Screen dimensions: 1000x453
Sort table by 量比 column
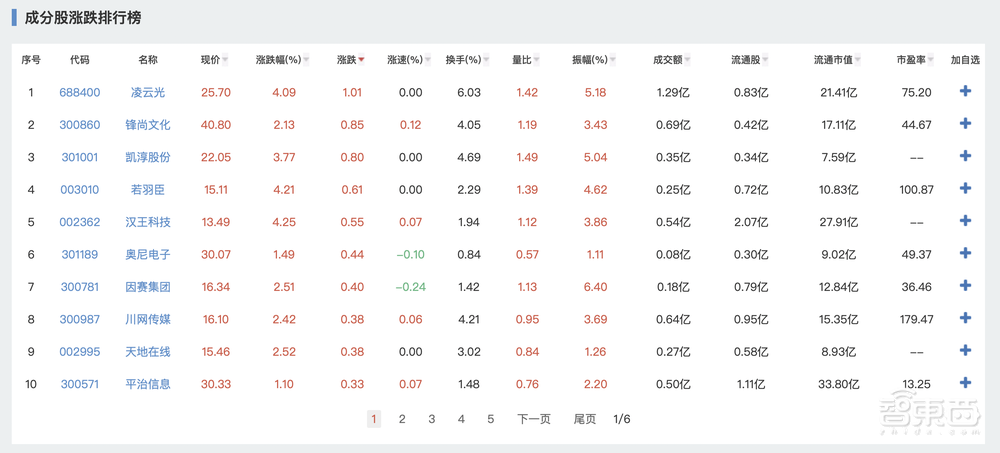526,60
